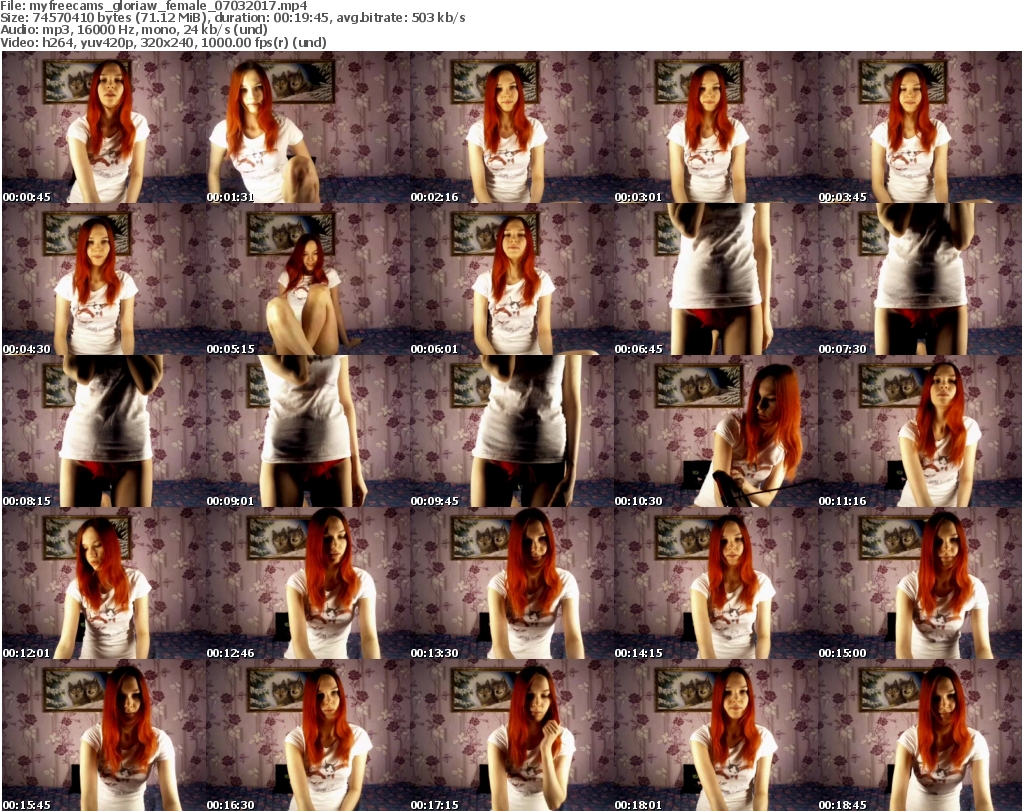Click the 'Size: 74570410 bytes' info line

pyautogui.click(x=232, y=18)
